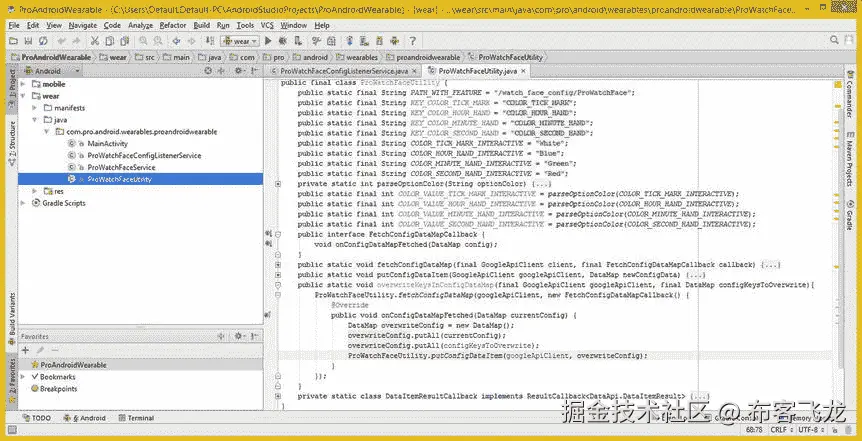Expand the manifests folder node
The image size is (862, 441).
35,108
